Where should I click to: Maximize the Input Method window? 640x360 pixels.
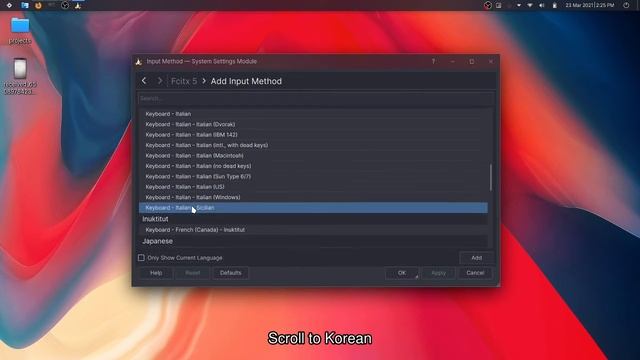(471, 61)
